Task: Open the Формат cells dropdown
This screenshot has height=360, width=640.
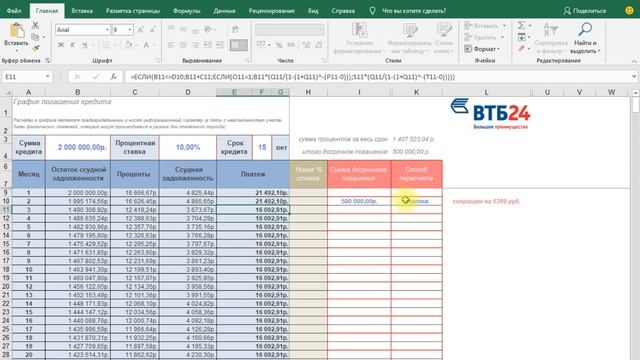Action: pos(482,49)
